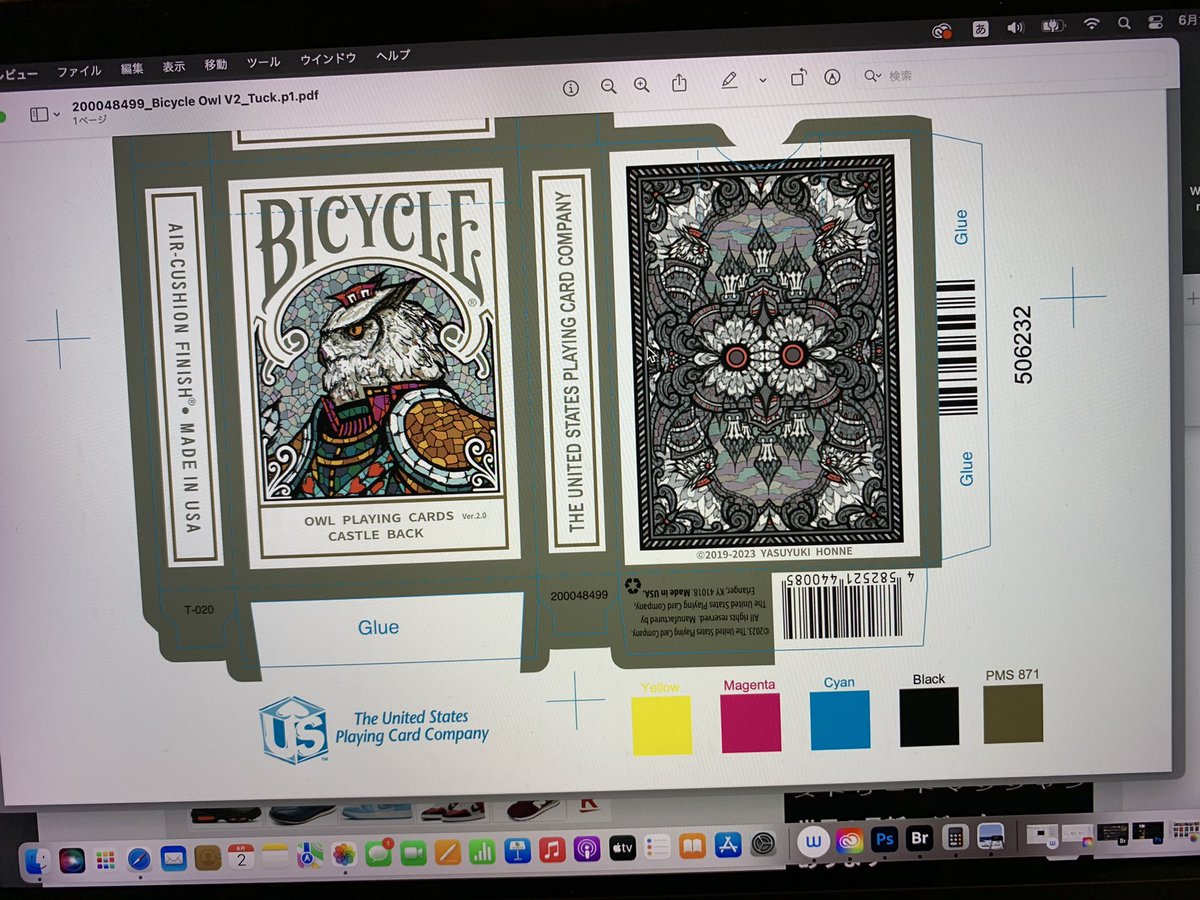Open the sidebar view options chevron
Image resolution: width=1200 pixels, height=900 pixels.
coord(56,115)
